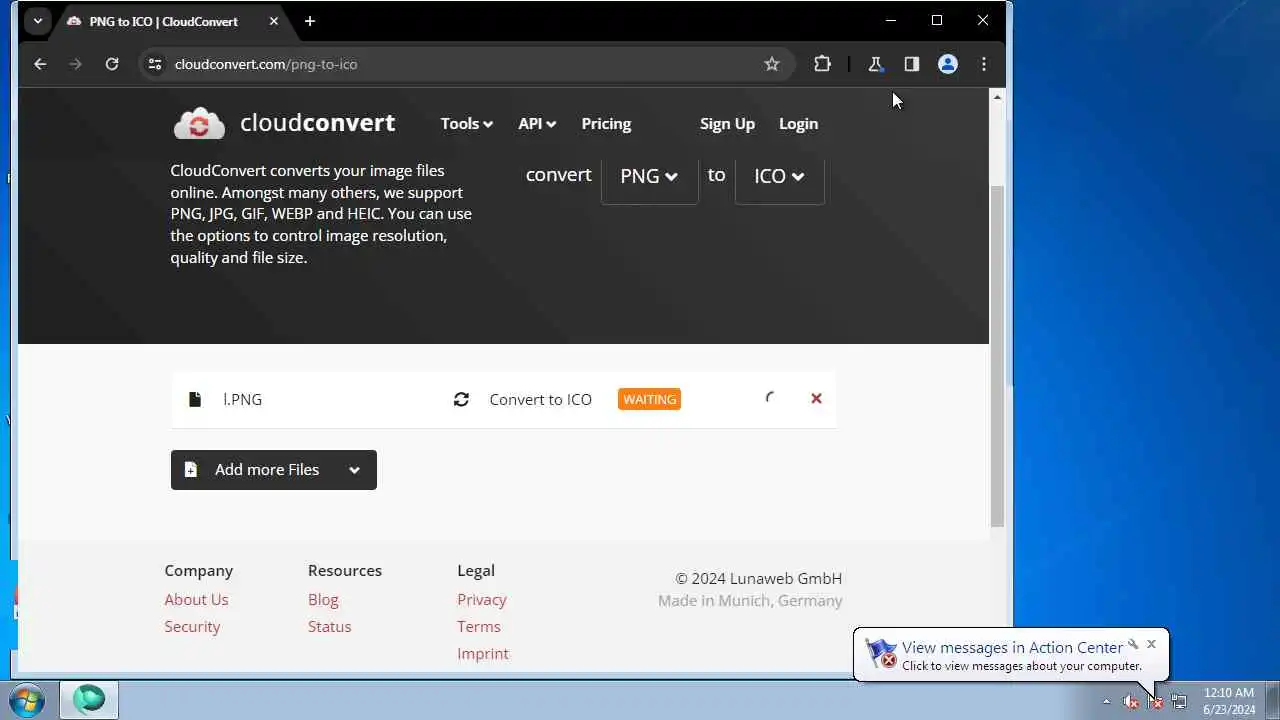Open the taskbar clock showing 12:10 AM
This screenshot has width=1280, height=720.
coord(1229,701)
